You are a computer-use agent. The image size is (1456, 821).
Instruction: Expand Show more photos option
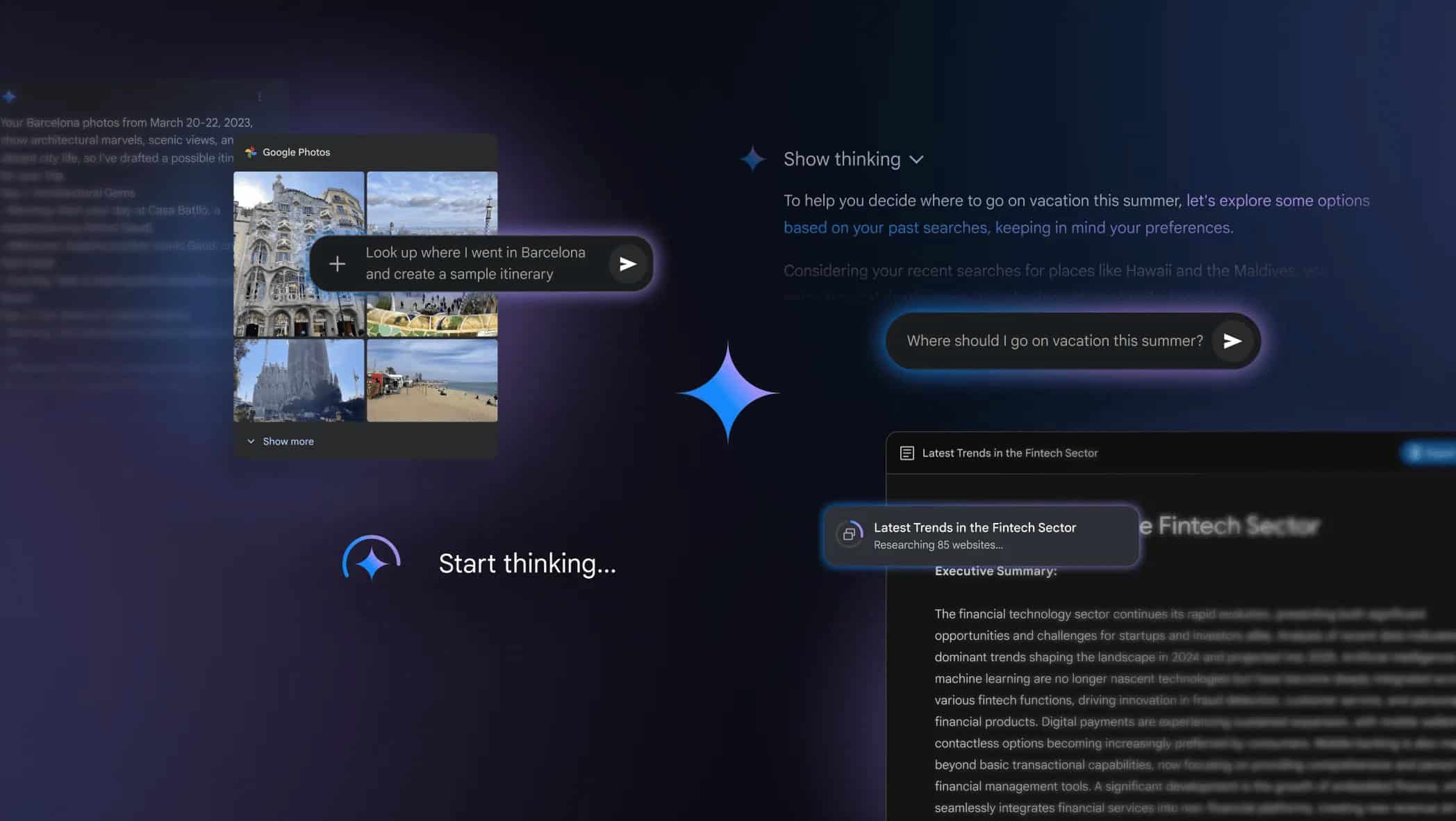280,440
